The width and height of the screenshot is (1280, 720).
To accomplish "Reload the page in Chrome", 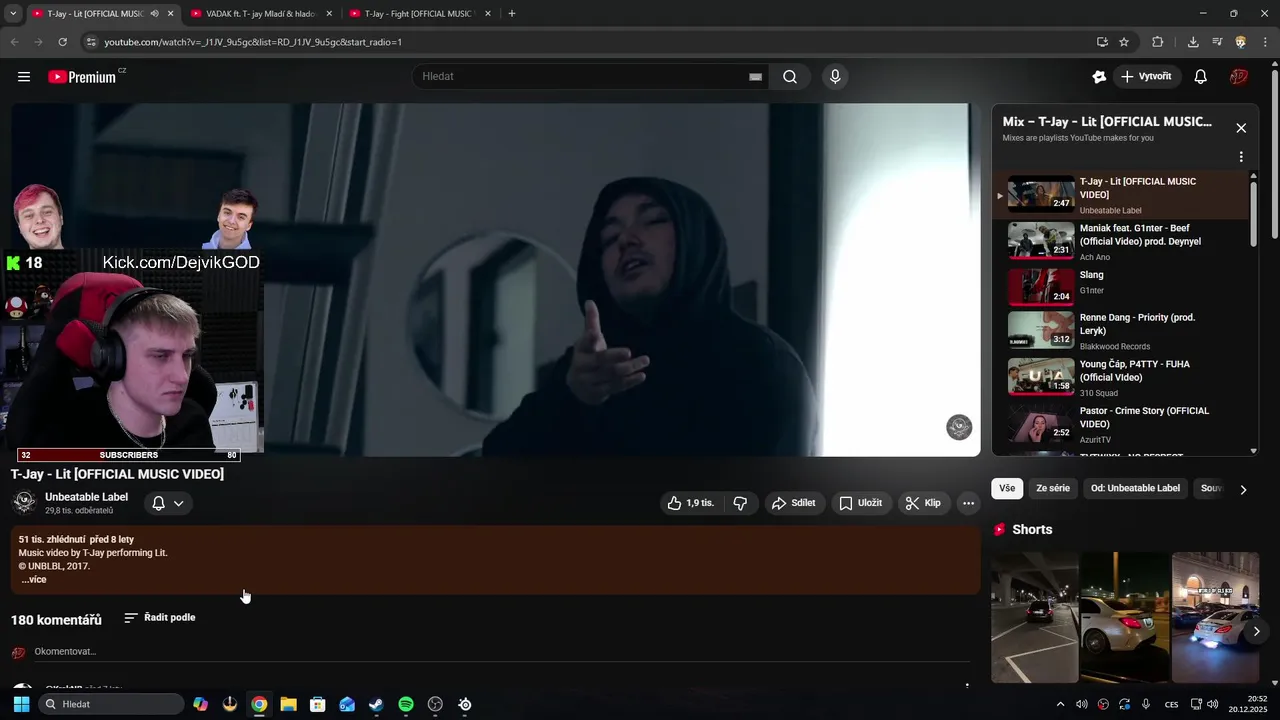I will pos(62,42).
